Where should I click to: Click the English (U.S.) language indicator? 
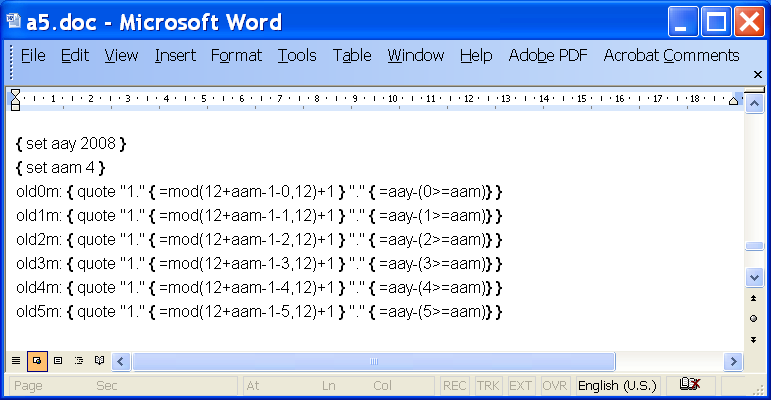[x=618, y=385]
